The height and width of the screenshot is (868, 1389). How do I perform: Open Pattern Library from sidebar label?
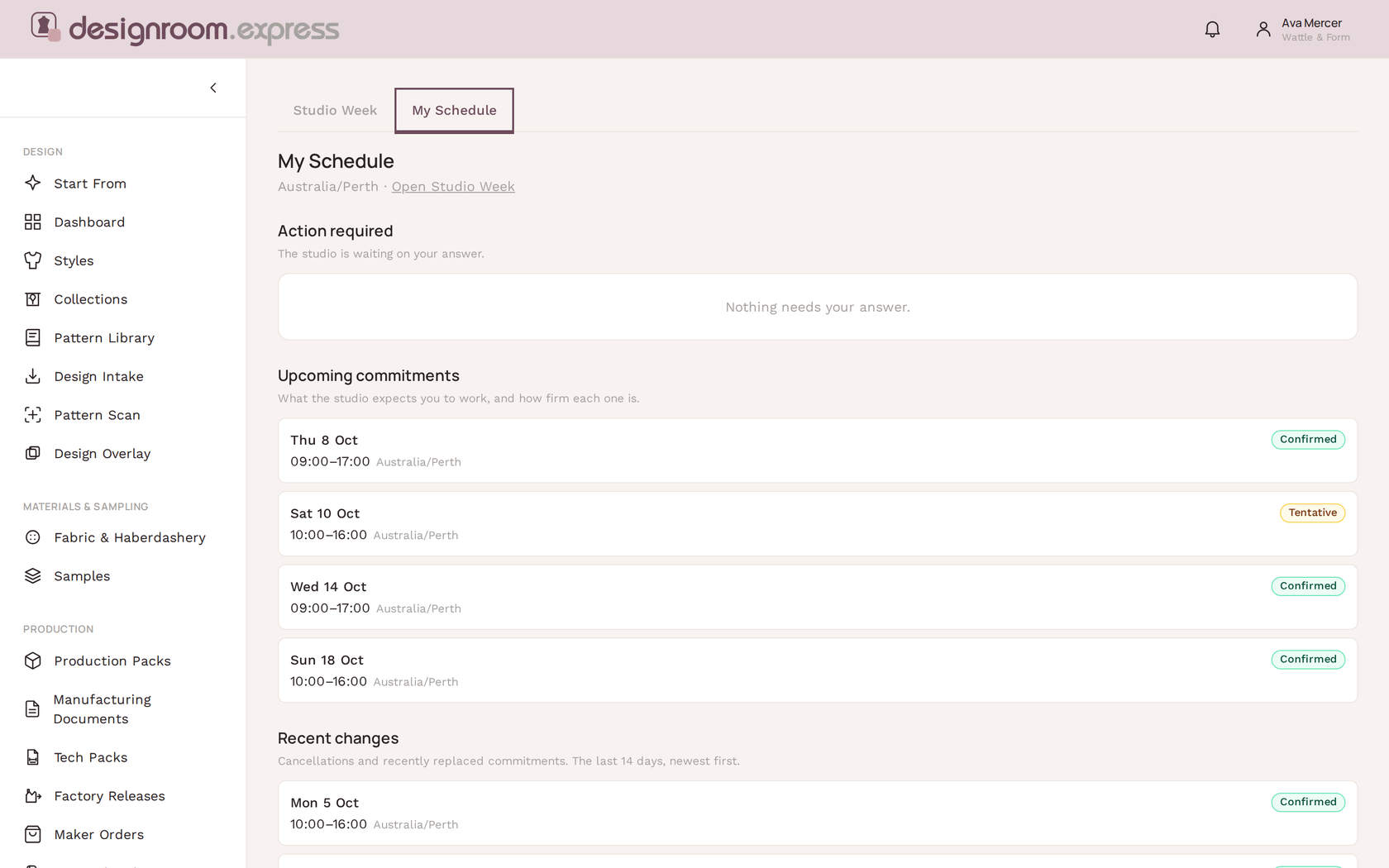[x=104, y=337]
